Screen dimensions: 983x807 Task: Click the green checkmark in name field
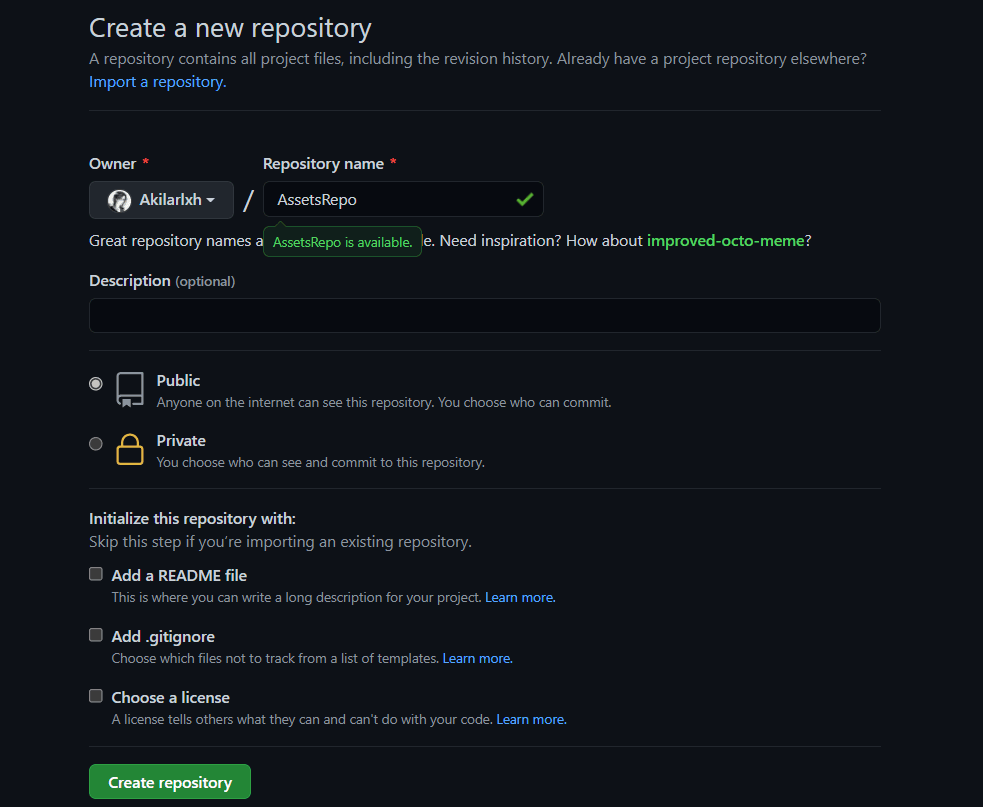click(x=524, y=200)
